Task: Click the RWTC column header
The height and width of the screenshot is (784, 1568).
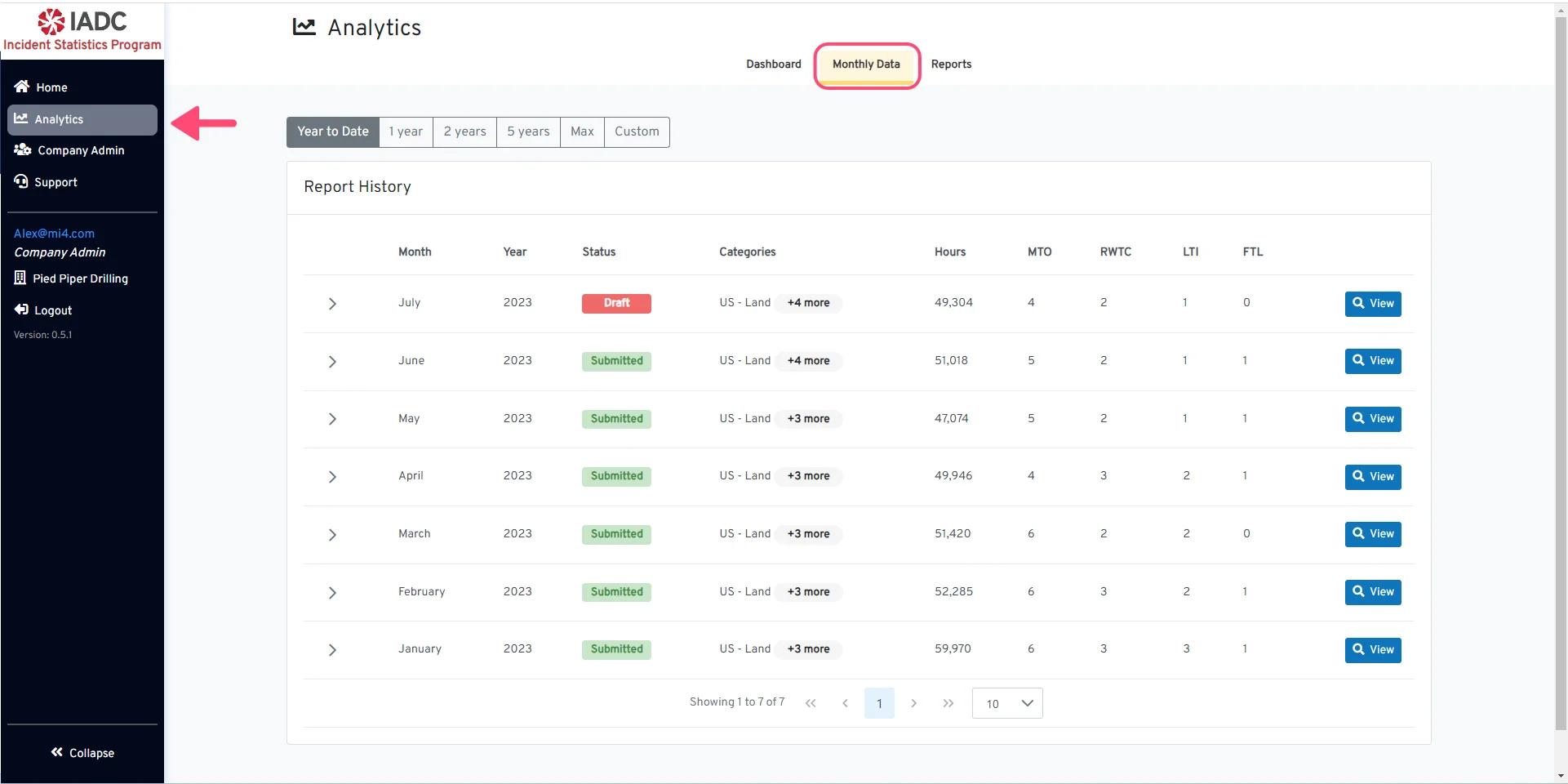Action: pyautogui.click(x=1116, y=252)
